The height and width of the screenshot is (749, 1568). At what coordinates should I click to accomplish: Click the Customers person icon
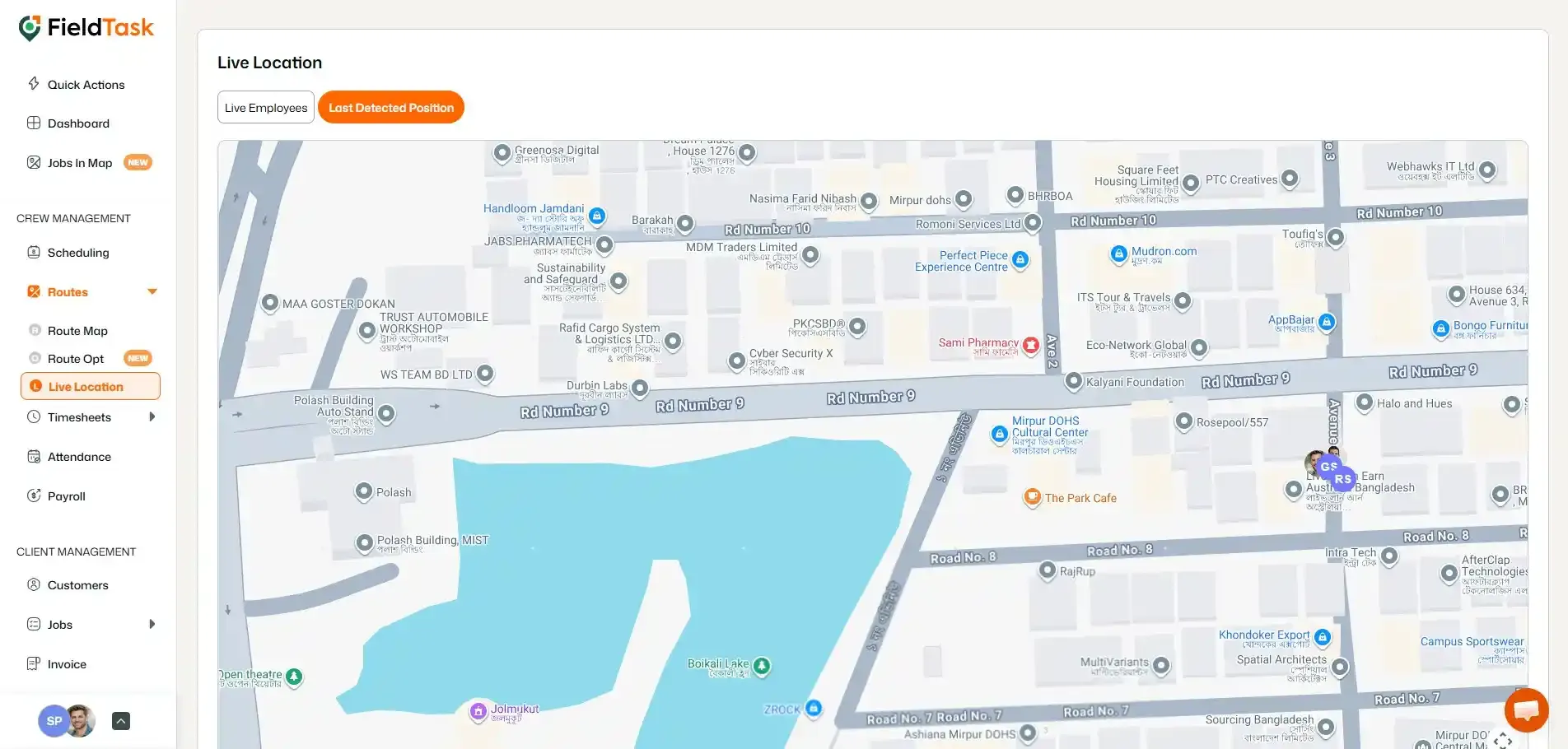34,584
